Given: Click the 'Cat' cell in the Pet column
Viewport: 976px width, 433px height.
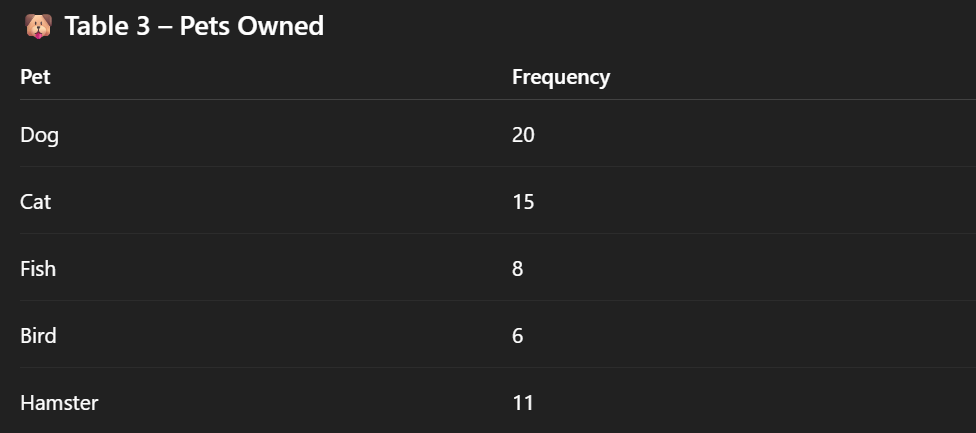Looking at the screenshot, I should [35, 202].
